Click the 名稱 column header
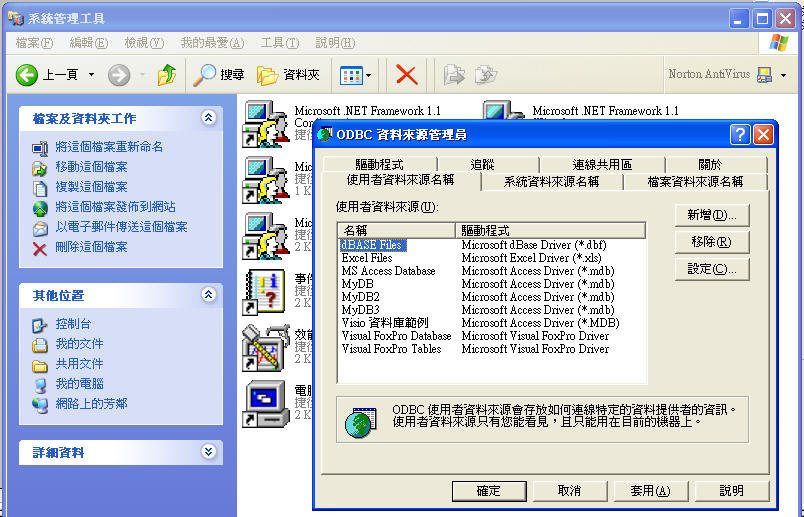The width and height of the screenshot is (804, 517). point(396,230)
